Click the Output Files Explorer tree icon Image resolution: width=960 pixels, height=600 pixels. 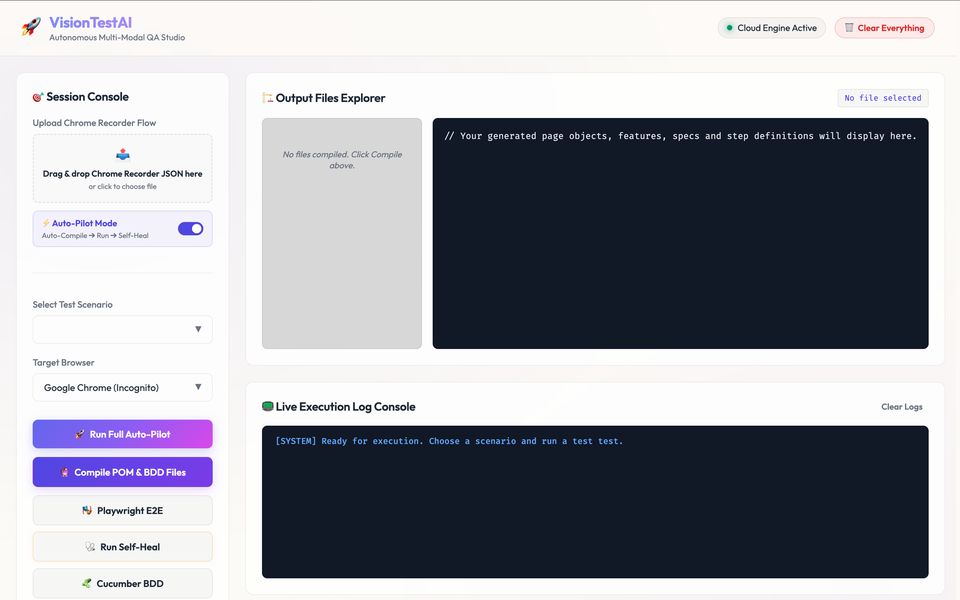pyautogui.click(x=268, y=97)
